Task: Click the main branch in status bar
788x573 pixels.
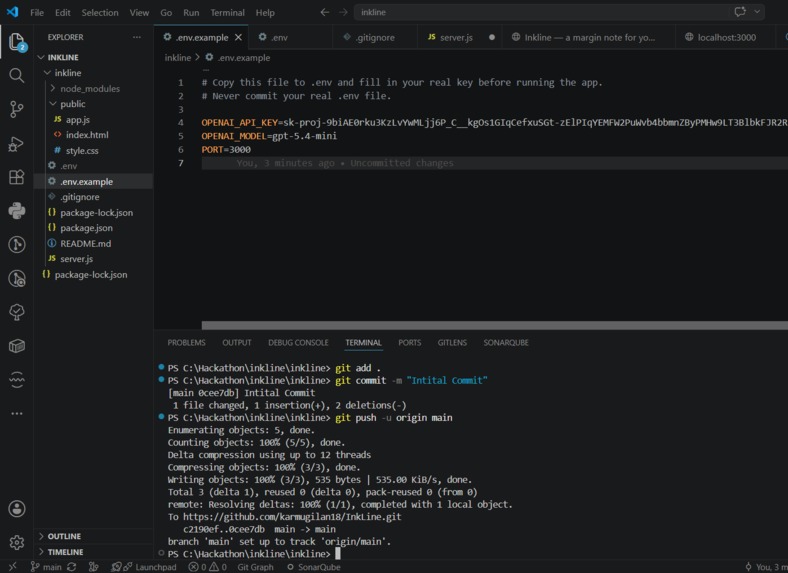Action: point(47,567)
